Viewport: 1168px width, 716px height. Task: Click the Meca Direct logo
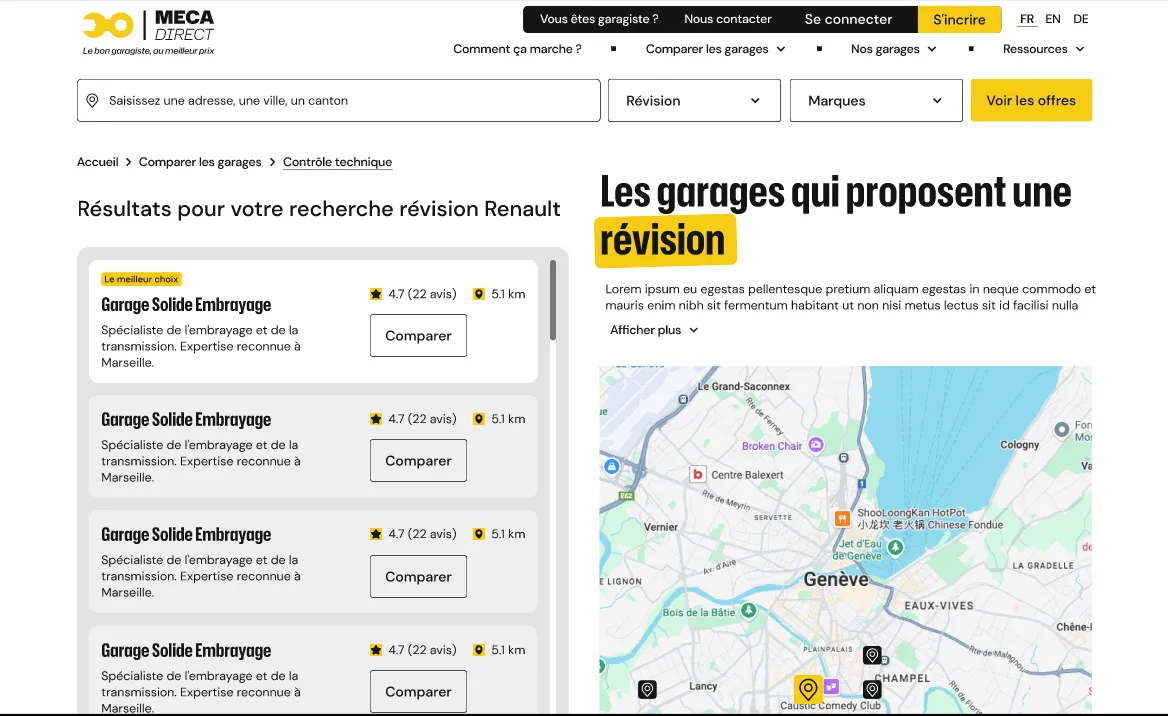(148, 32)
